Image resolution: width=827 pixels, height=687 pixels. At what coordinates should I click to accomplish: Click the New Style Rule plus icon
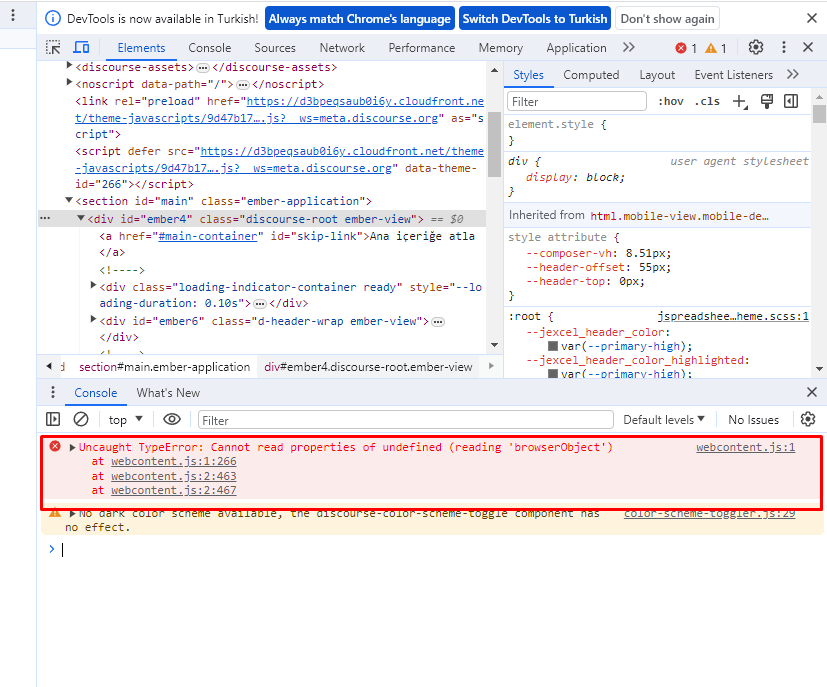[740, 102]
